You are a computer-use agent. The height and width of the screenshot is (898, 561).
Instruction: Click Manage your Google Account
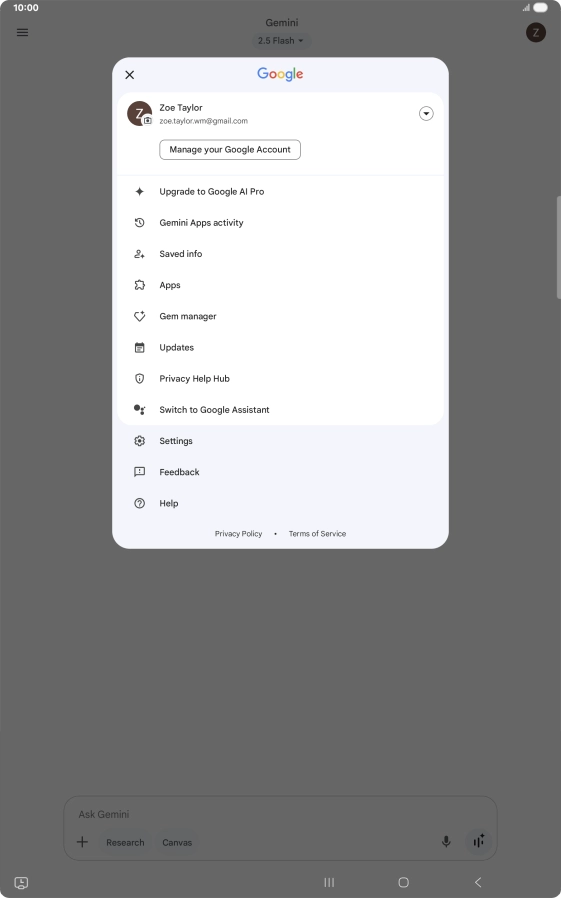(230, 149)
